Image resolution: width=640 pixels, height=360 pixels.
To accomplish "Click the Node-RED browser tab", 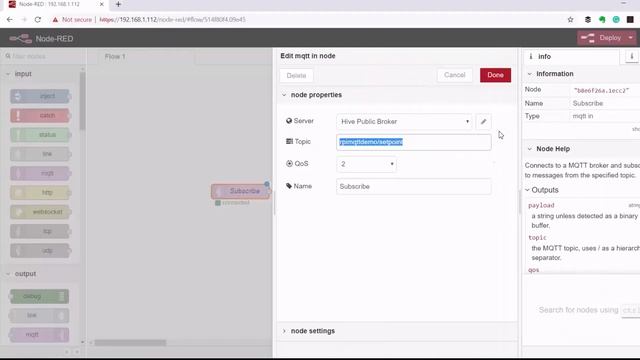I will pyautogui.click(x=56, y=4).
